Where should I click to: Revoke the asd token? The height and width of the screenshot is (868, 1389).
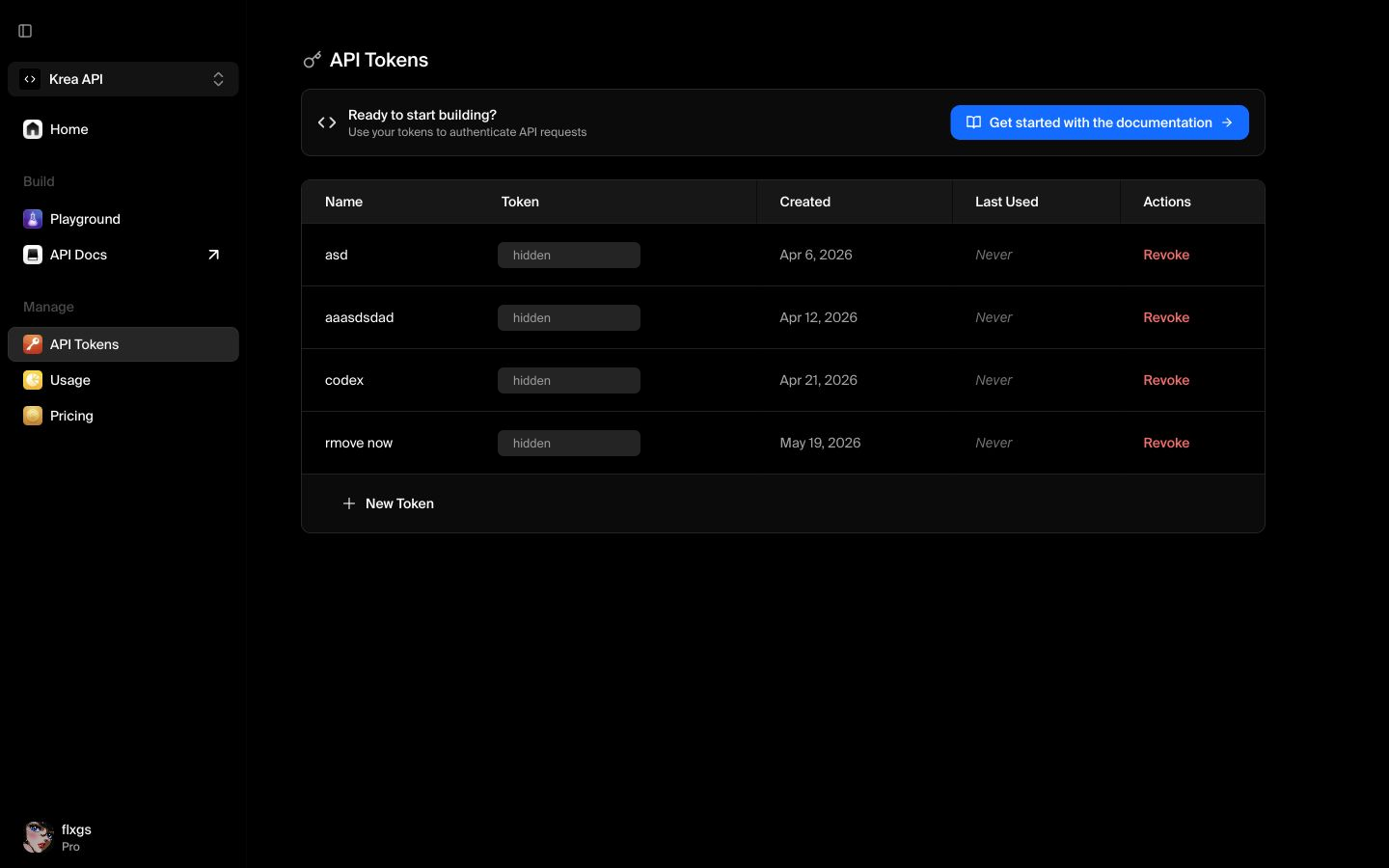(x=1166, y=255)
